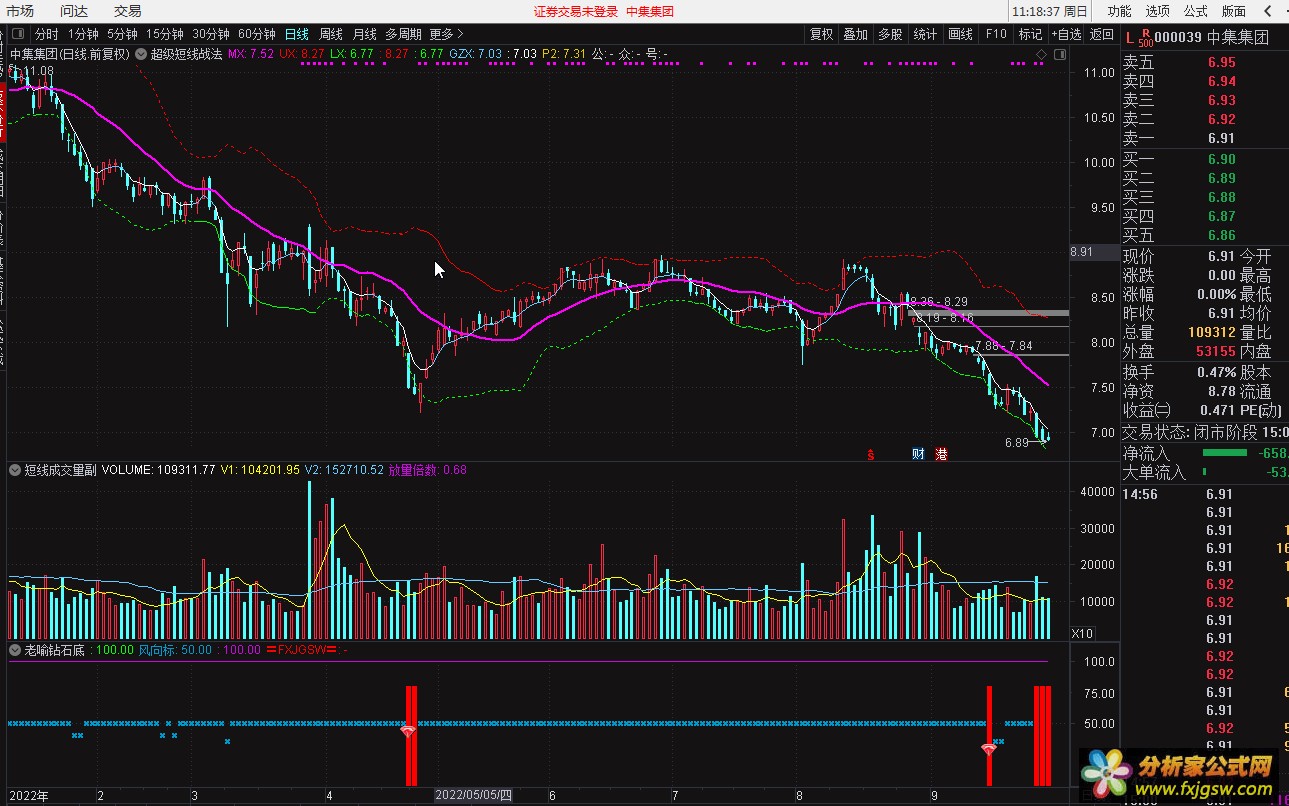Switch to 月线 monthly period
Image resolution: width=1289 pixels, height=806 pixels.
click(365, 34)
